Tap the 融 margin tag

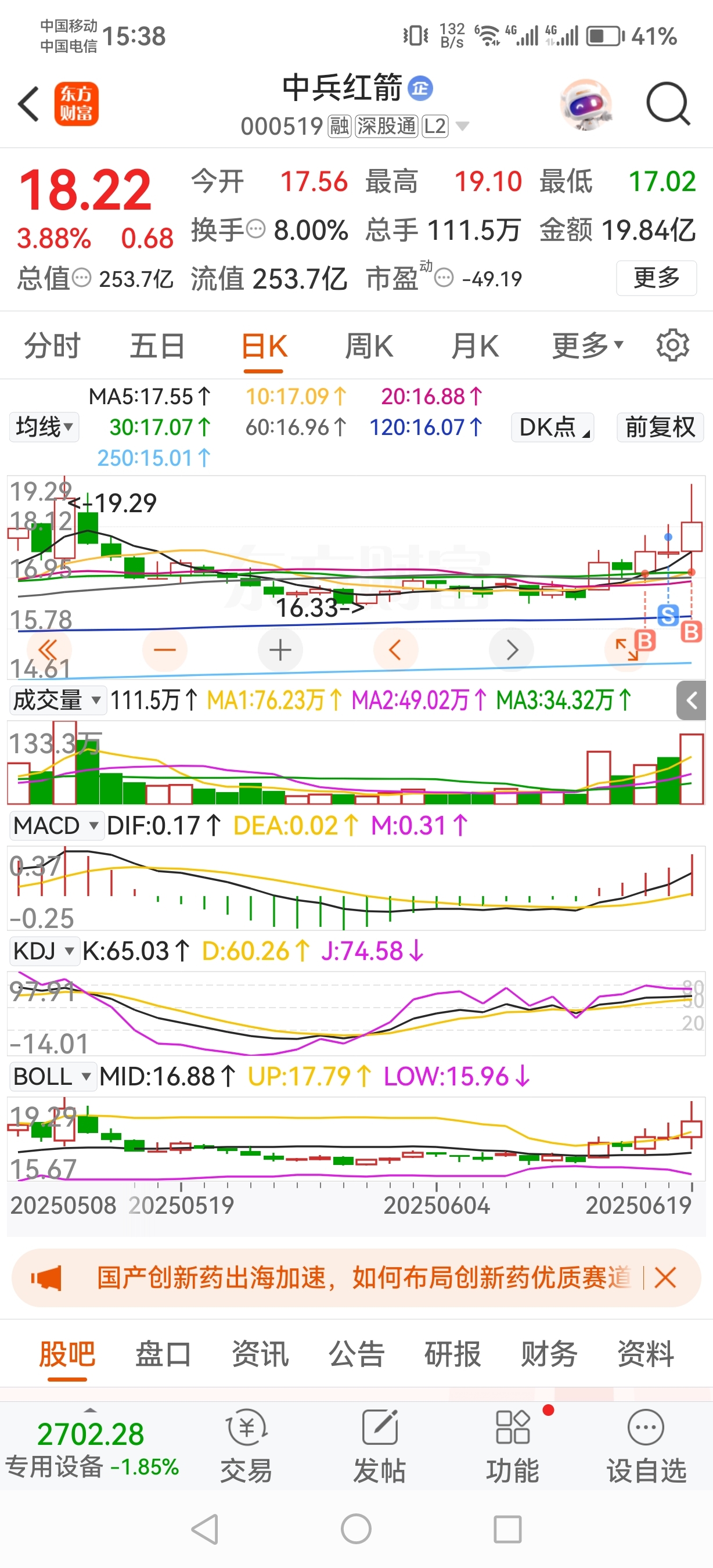(340, 126)
